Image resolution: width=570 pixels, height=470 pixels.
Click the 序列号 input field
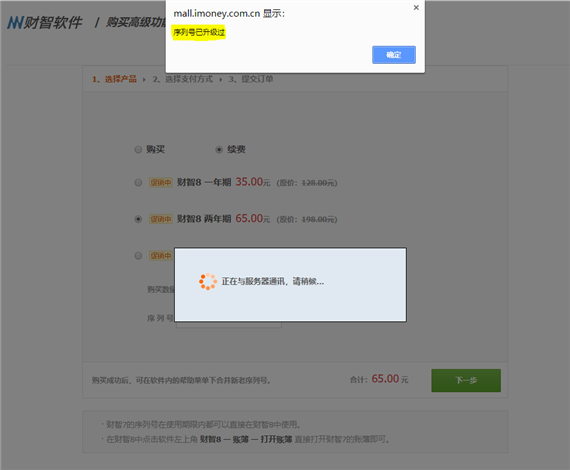click(x=229, y=324)
